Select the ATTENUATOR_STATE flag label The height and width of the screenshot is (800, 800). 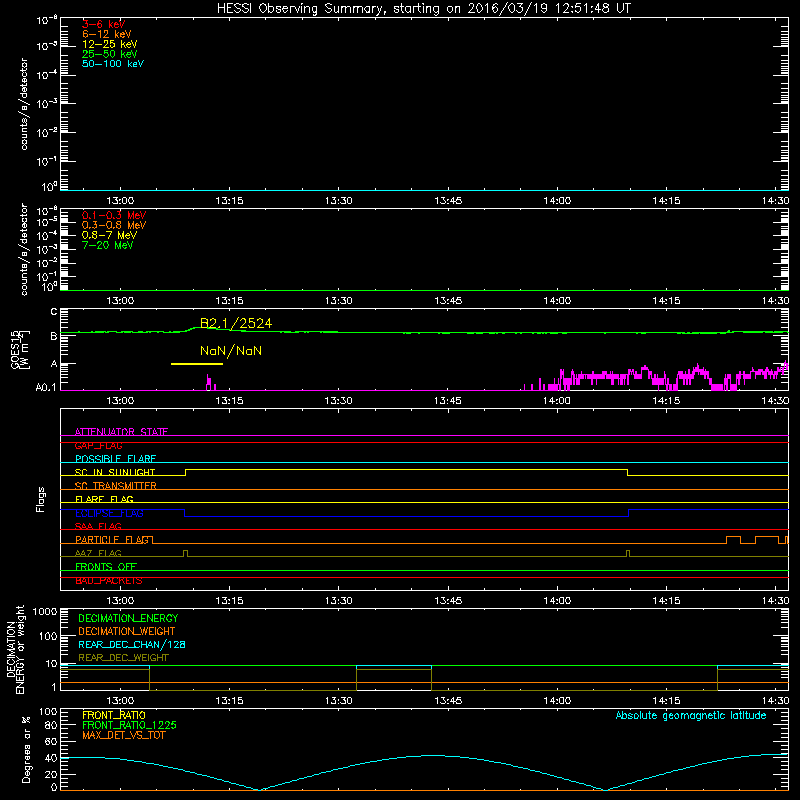pos(121,432)
